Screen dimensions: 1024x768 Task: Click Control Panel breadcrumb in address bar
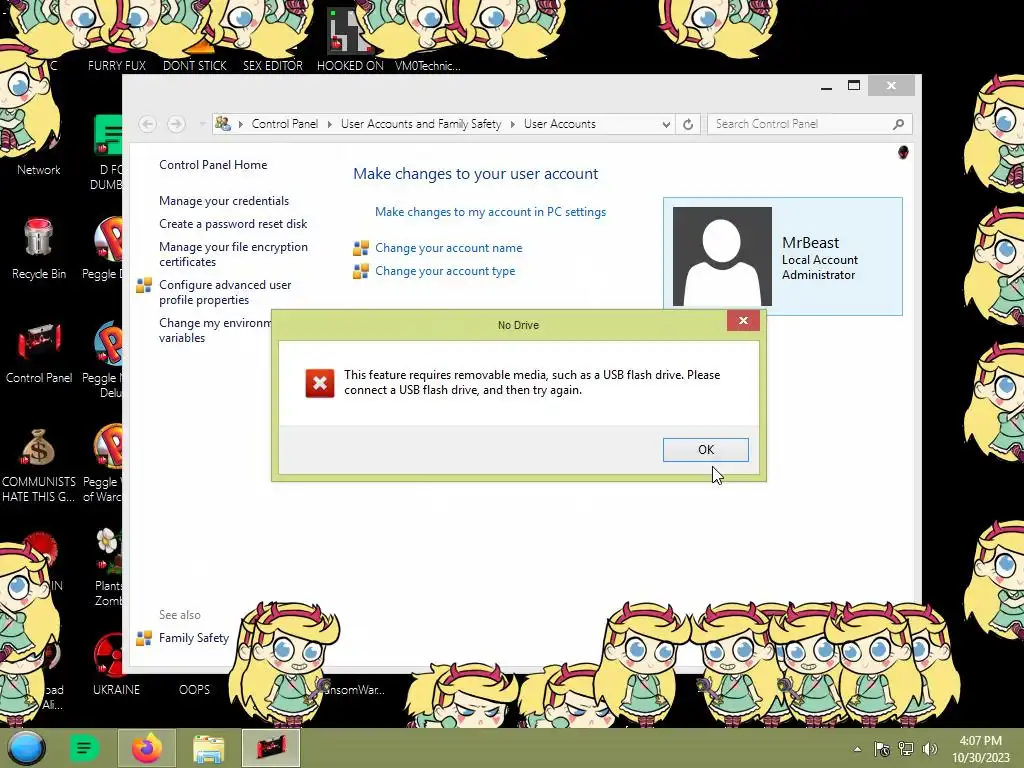(284, 124)
